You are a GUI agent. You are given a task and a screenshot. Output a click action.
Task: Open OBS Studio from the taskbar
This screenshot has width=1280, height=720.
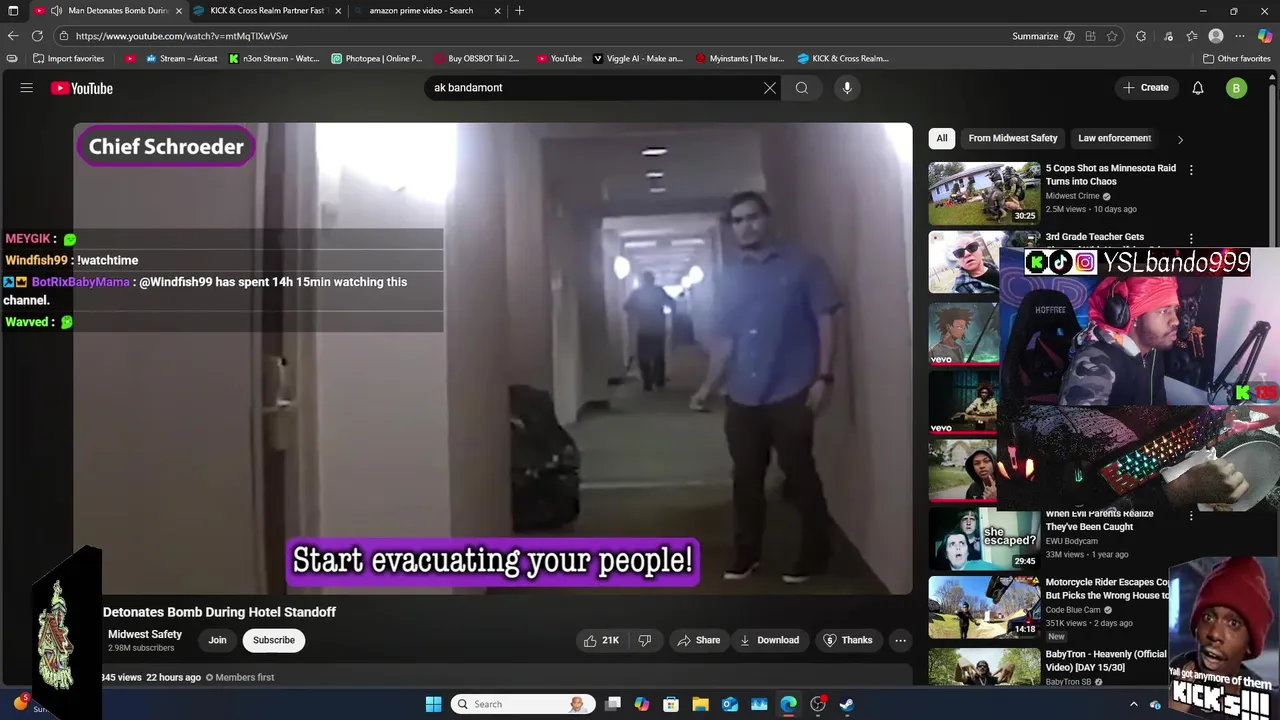coord(818,704)
